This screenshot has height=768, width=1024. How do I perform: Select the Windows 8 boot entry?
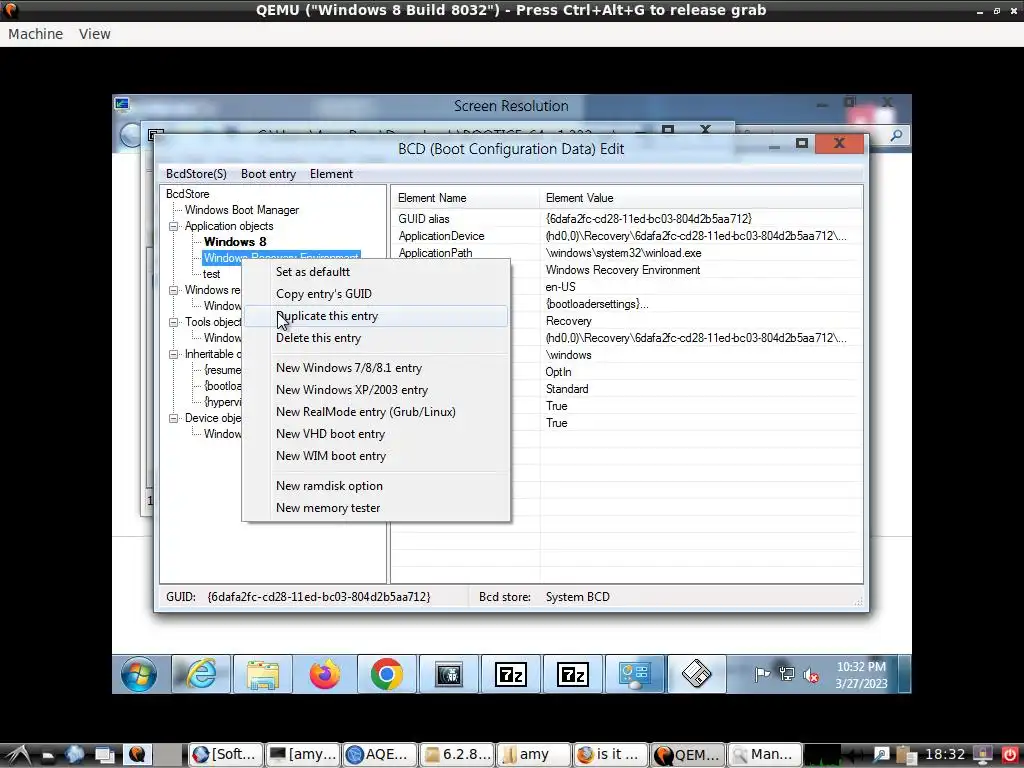234,242
